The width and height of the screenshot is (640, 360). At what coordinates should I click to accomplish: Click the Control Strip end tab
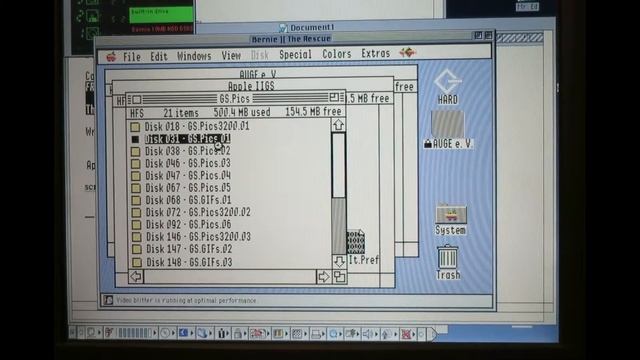433,334
